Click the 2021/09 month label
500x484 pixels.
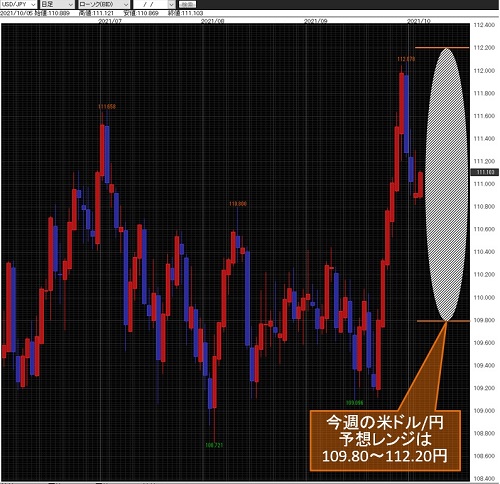point(316,21)
